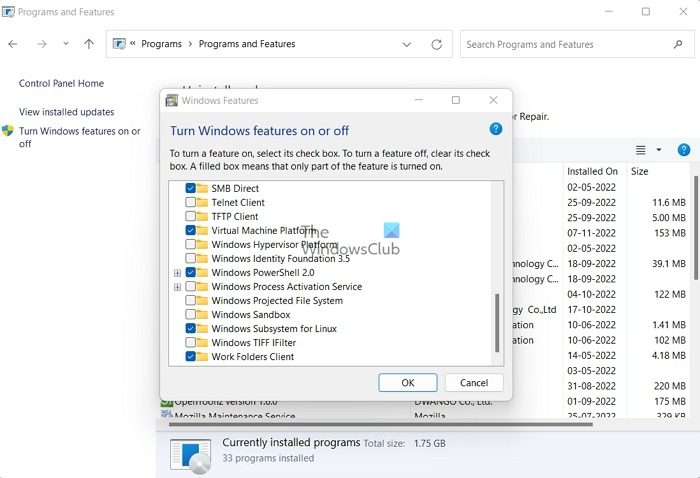Click the vertical scrollbar of programs list
Screen dimensions: 700x478
pos(696,228)
